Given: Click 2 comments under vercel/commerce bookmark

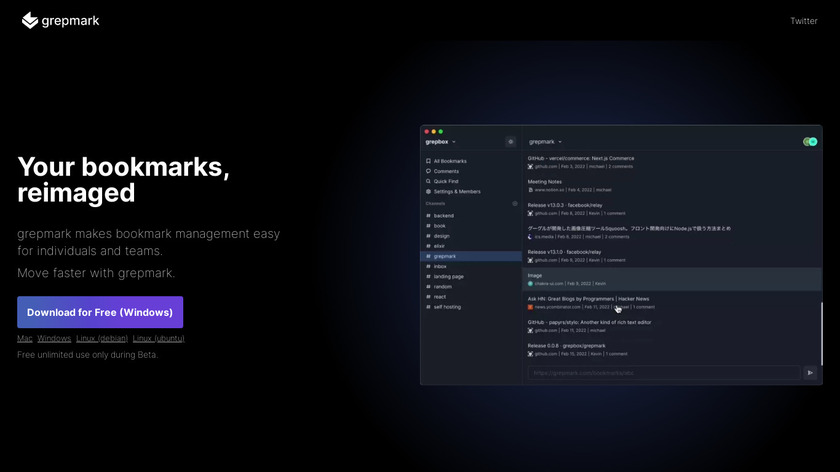Looking at the screenshot, I should [x=621, y=167].
